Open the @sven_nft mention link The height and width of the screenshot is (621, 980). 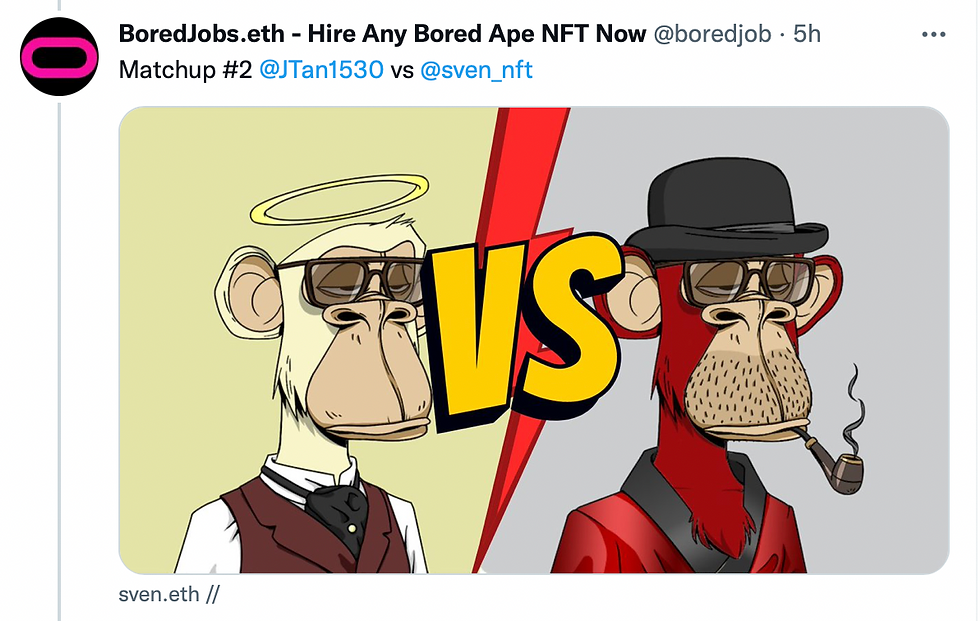(476, 70)
